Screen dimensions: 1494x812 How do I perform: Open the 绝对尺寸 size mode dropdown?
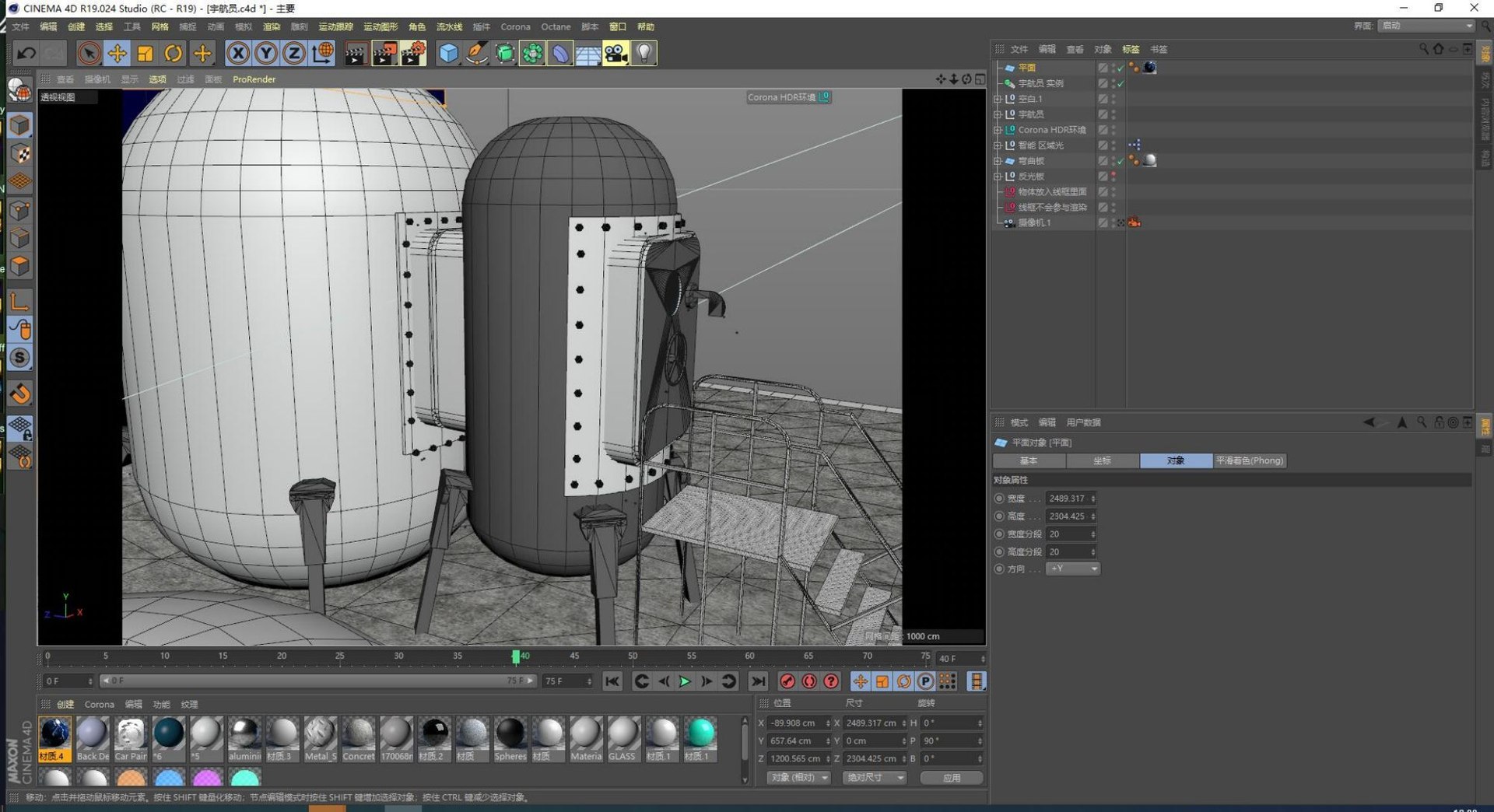pos(875,778)
